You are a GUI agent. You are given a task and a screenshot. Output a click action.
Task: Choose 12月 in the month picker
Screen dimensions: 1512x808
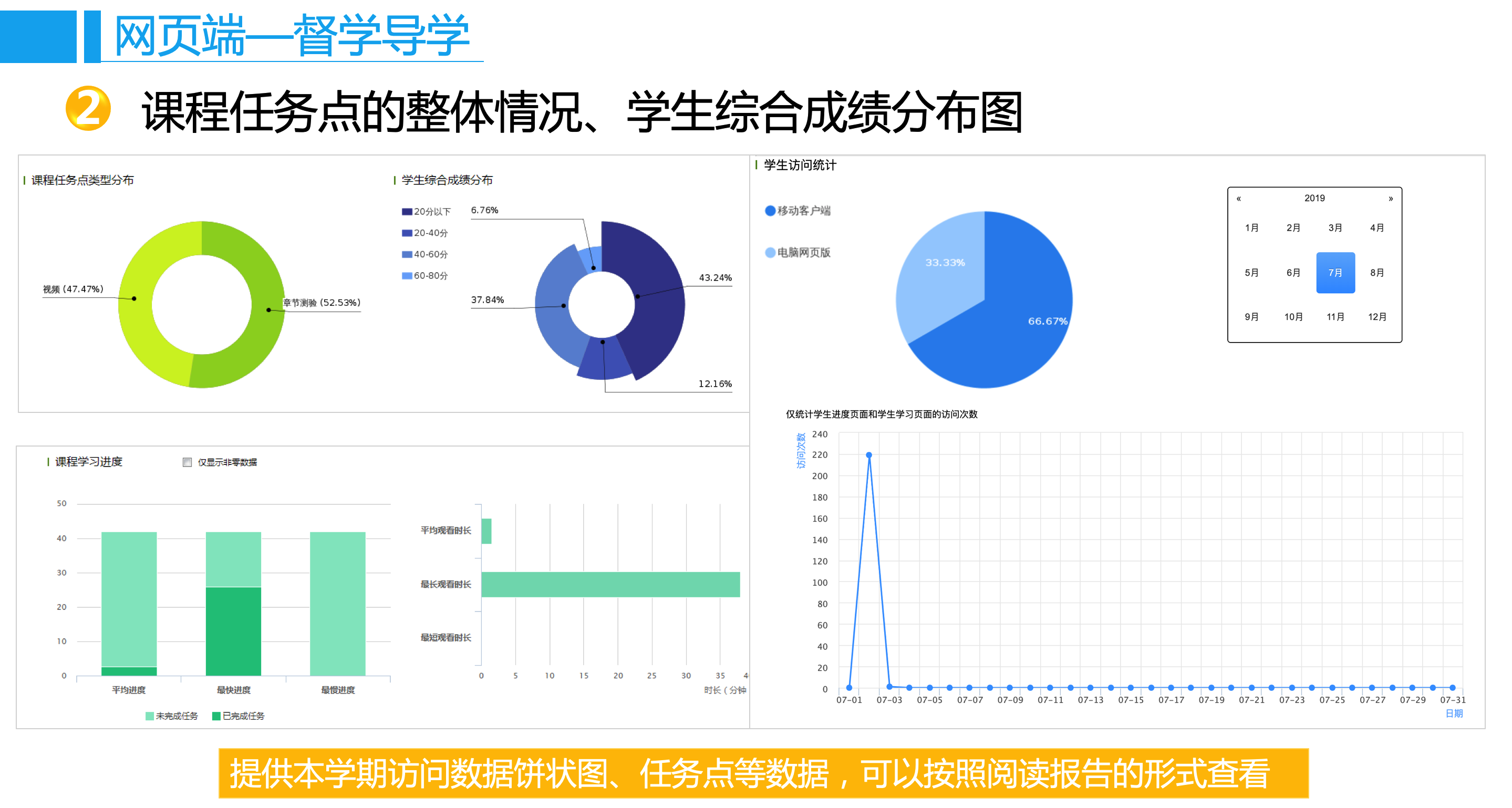tap(1376, 317)
